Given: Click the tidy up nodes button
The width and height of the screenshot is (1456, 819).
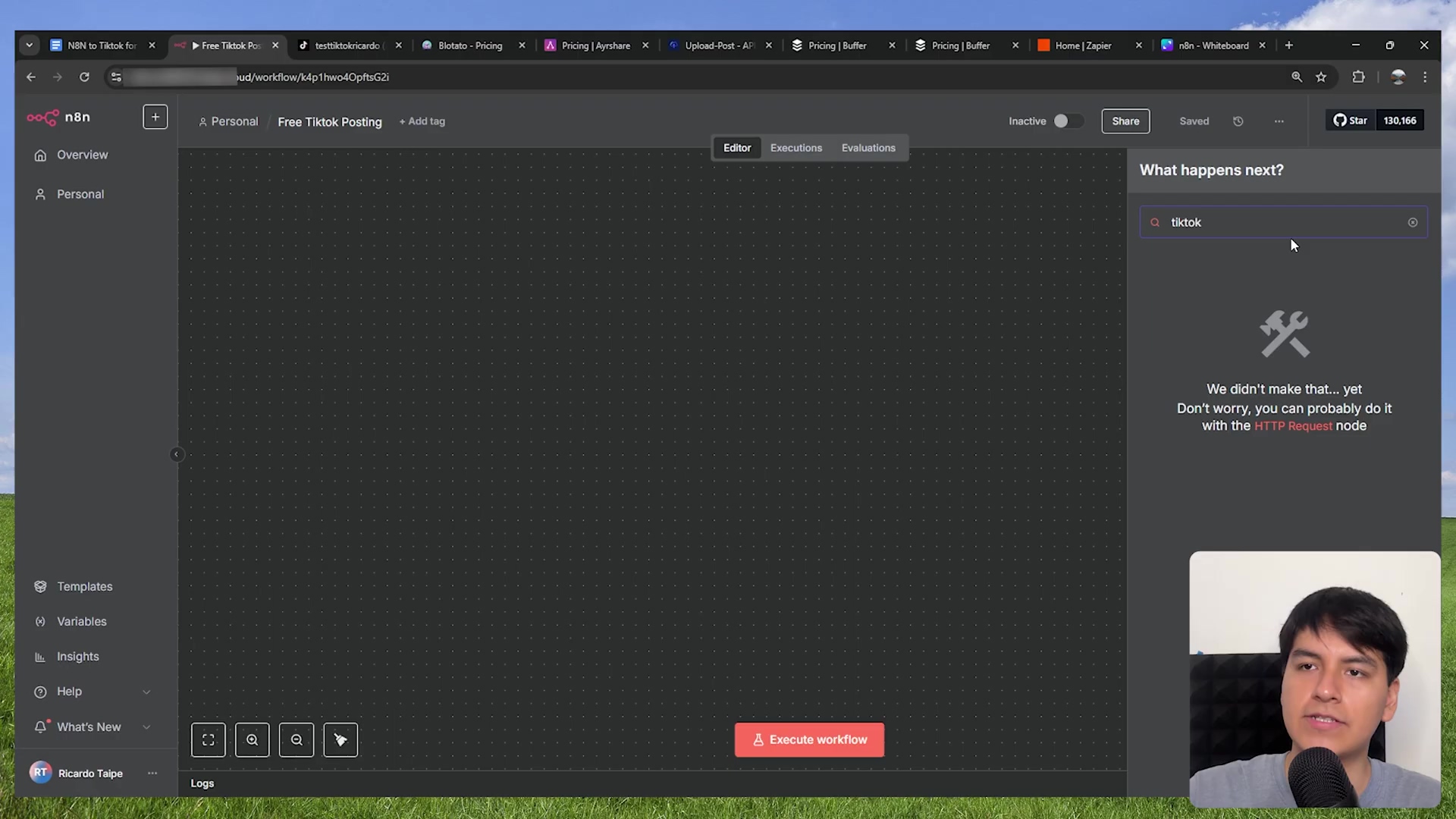Looking at the screenshot, I should pyautogui.click(x=340, y=740).
